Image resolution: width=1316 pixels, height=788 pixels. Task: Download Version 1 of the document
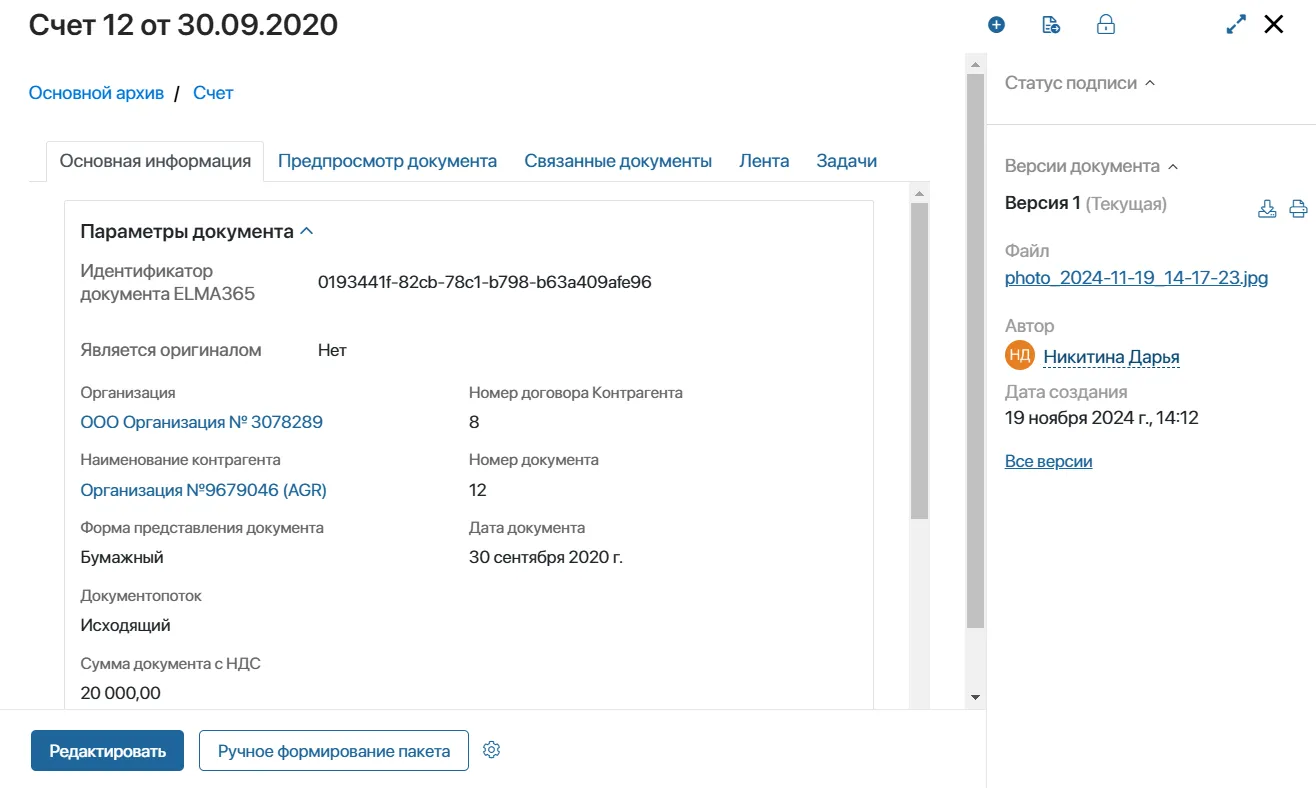point(1267,208)
